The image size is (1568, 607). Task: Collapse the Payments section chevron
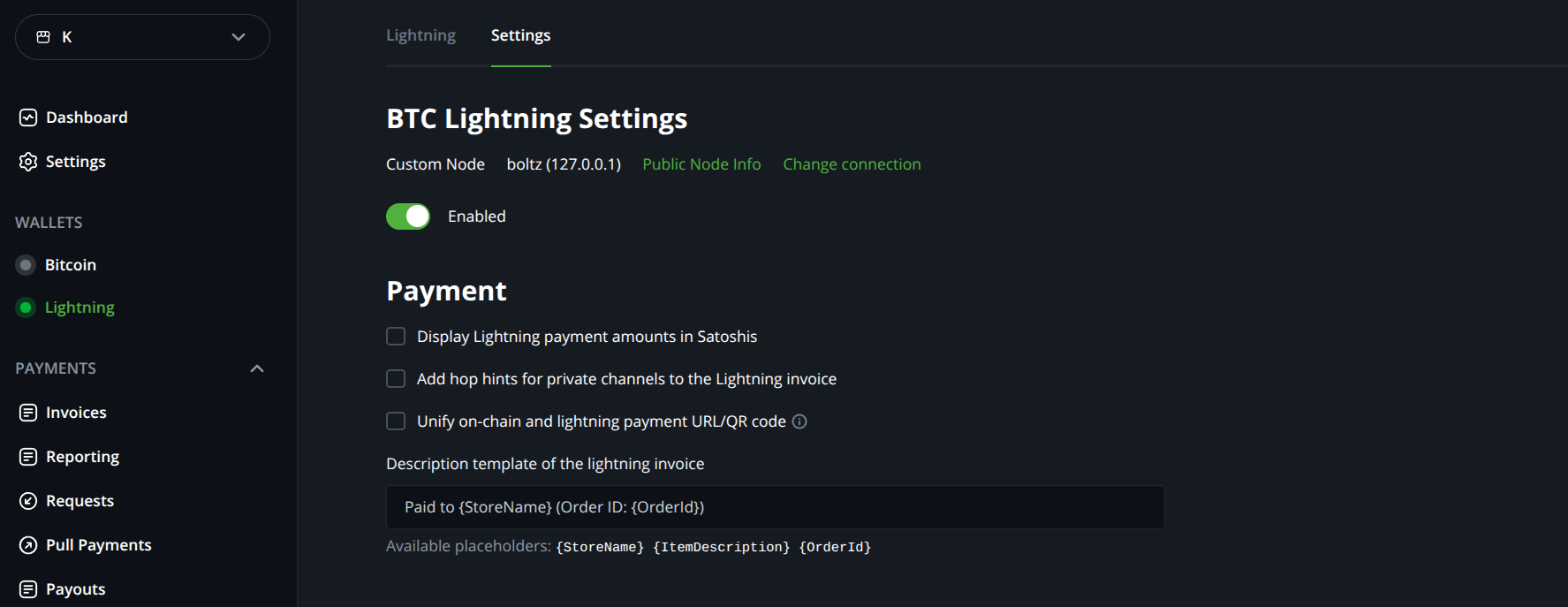tap(257, 368)
